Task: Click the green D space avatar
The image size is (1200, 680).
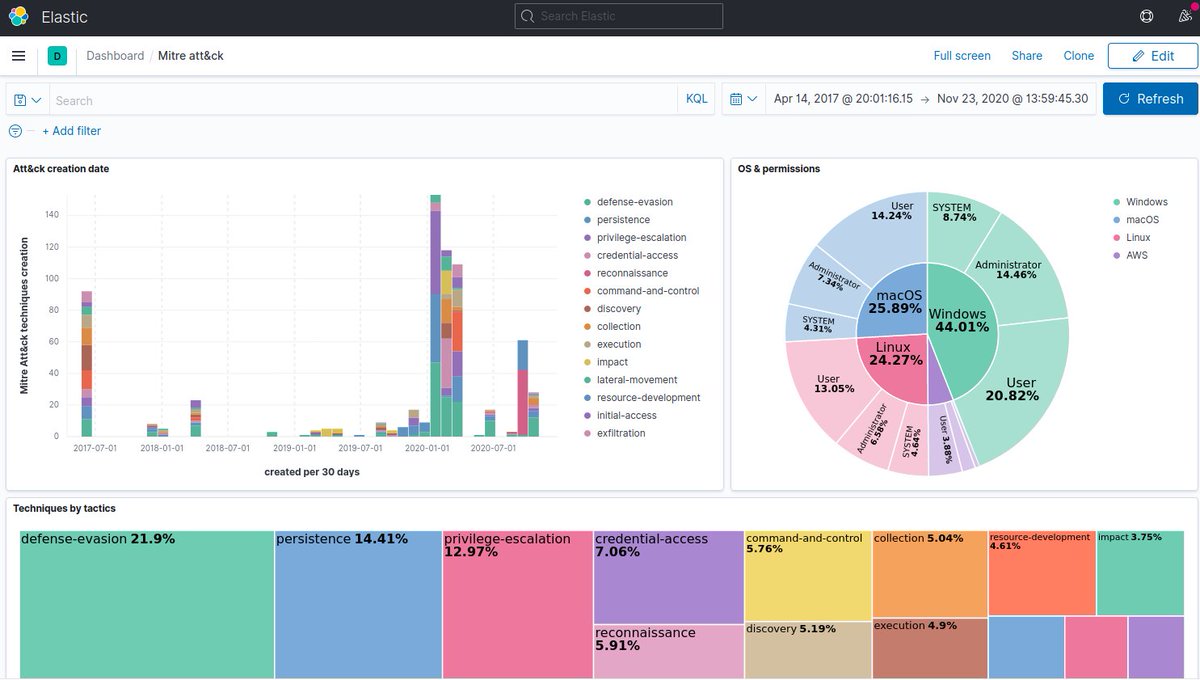Action: pyautogui.click(x=57, y=56)
